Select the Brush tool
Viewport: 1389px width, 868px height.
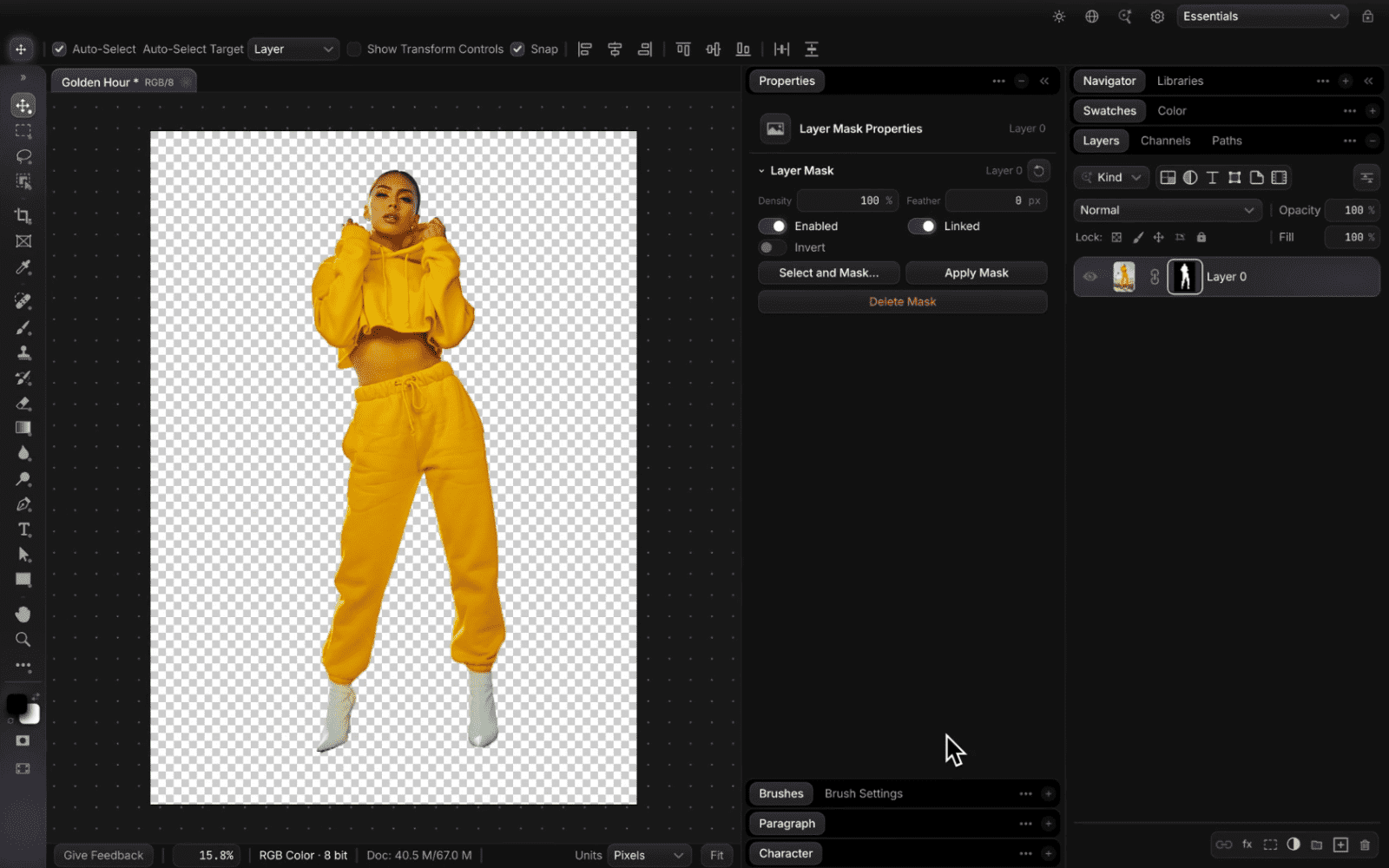coord(23,327)
